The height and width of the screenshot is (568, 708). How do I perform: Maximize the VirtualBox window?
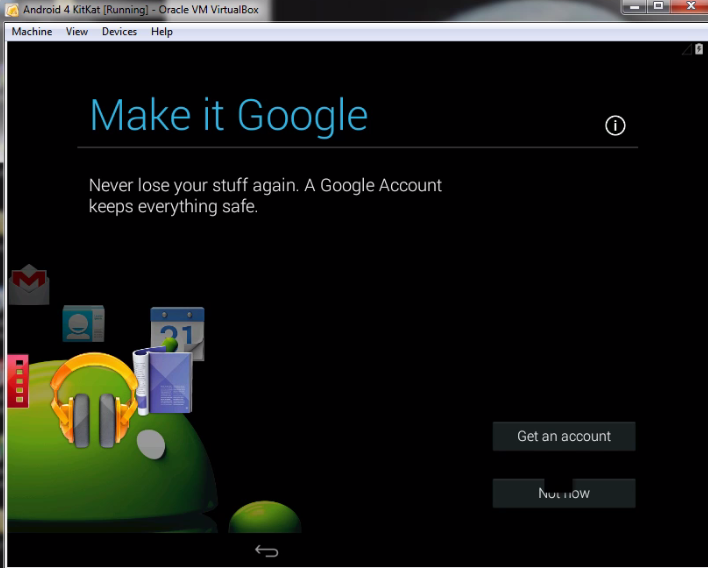click(659, 6)
